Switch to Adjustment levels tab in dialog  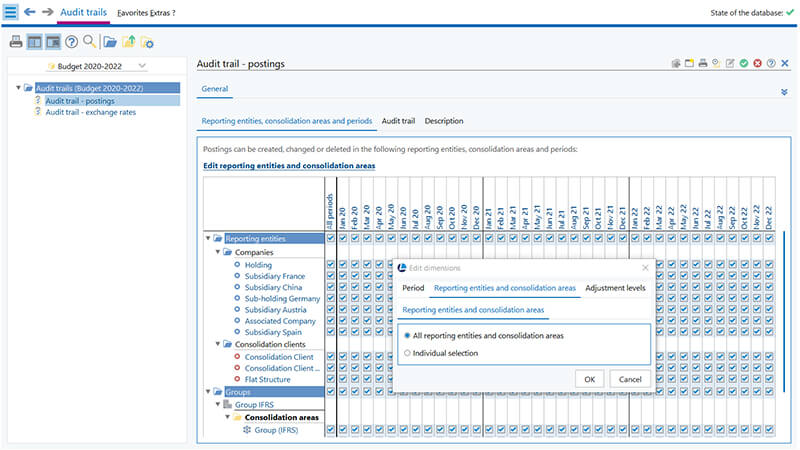click(x=615, y=288)
